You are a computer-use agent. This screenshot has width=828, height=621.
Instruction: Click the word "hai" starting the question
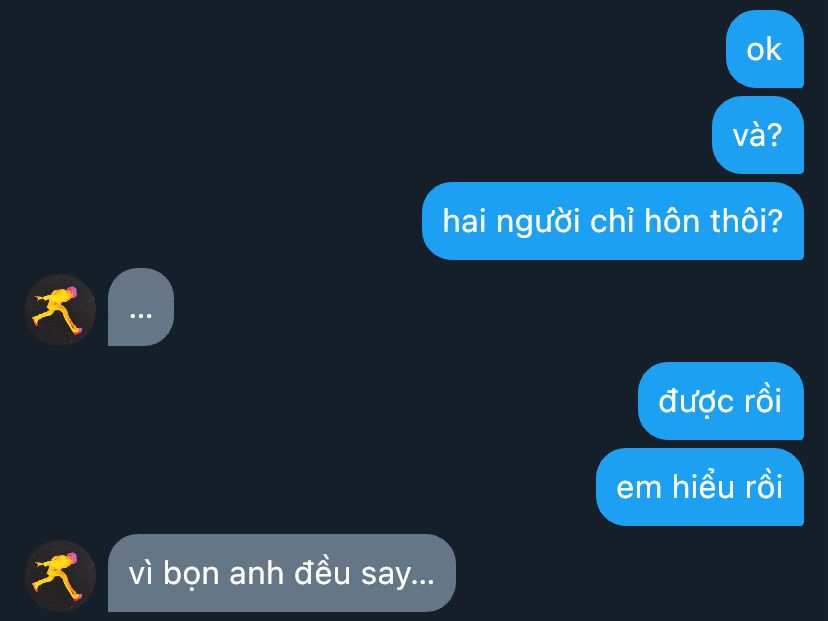(464, 221)
